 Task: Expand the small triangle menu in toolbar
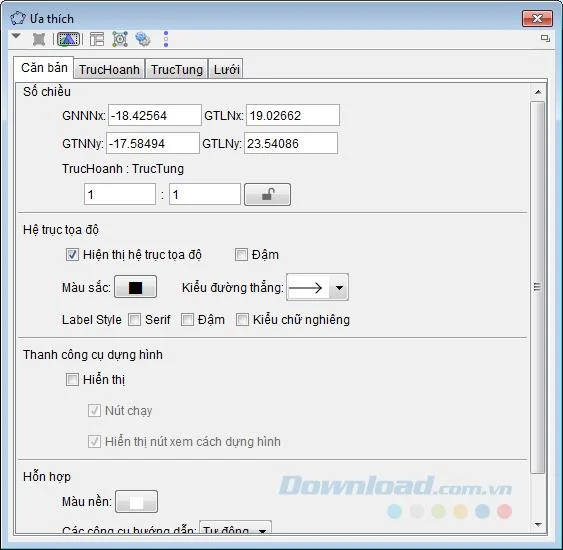pos(16,36)
